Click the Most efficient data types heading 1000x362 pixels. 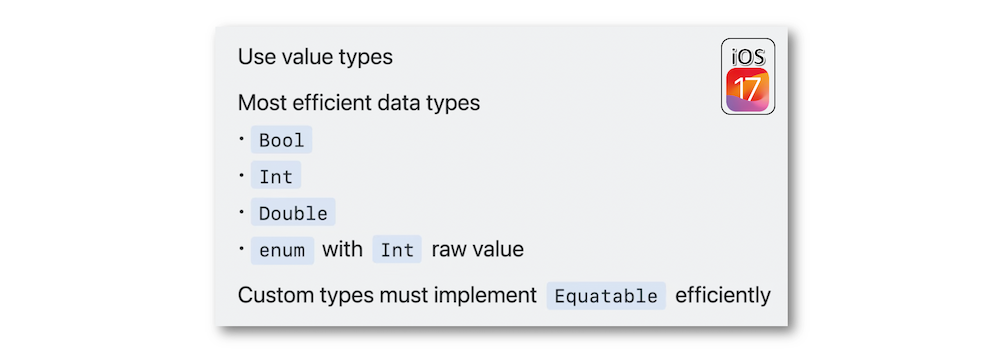click(x=358, y=103)
